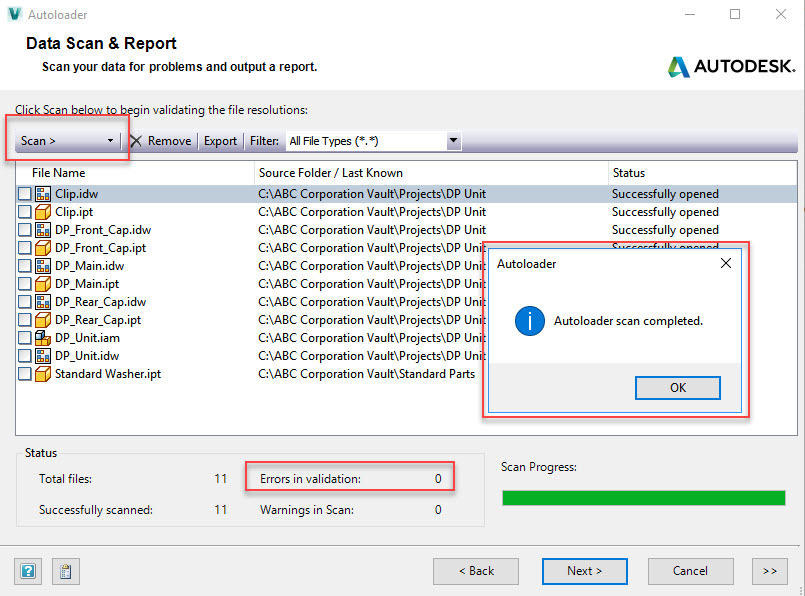Tick the DP_Front_Cap.ipt checkbox
Viewport: 805px width, 596px height.
coord(25,248)
